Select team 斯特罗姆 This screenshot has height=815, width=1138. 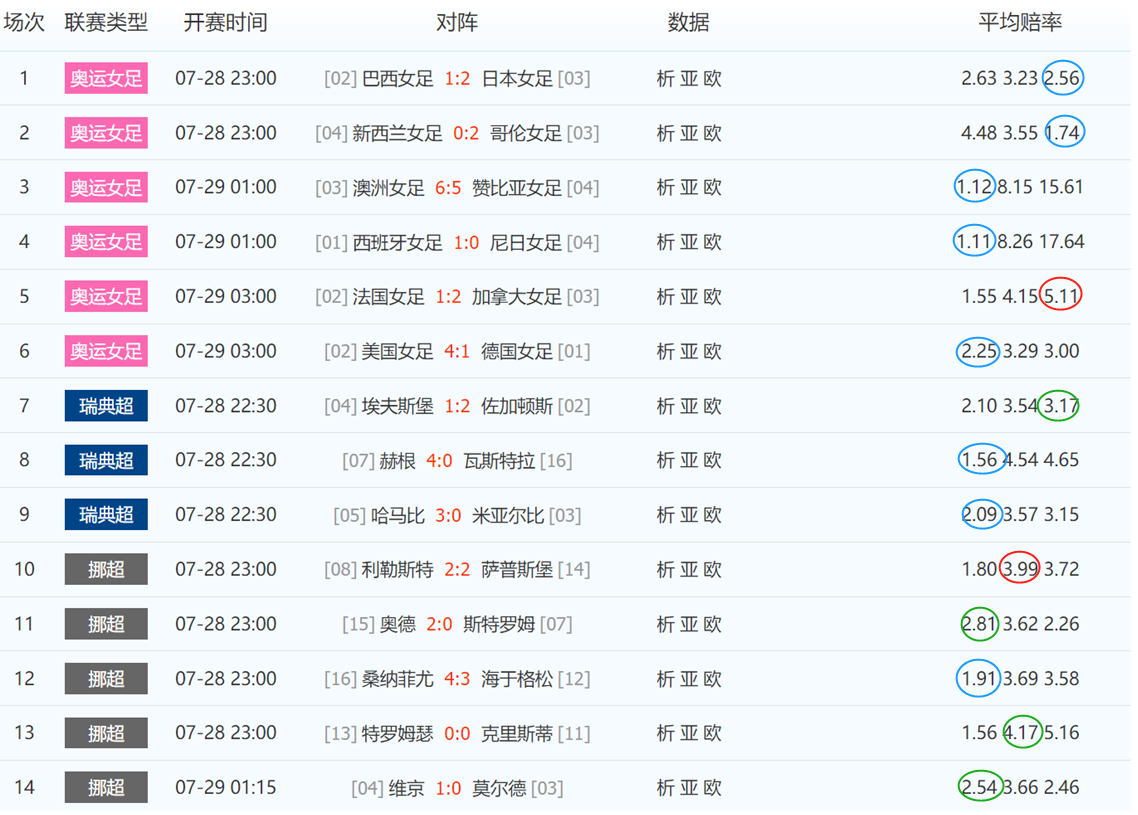coord(499,624)
